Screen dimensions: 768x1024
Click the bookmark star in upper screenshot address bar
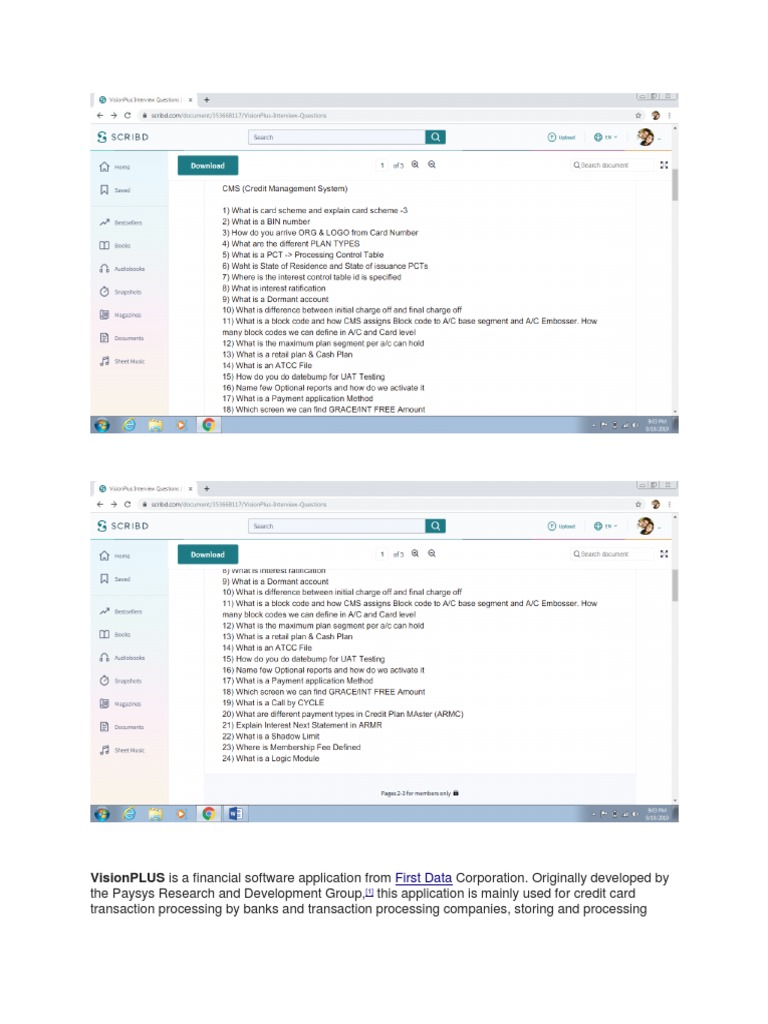639,116
